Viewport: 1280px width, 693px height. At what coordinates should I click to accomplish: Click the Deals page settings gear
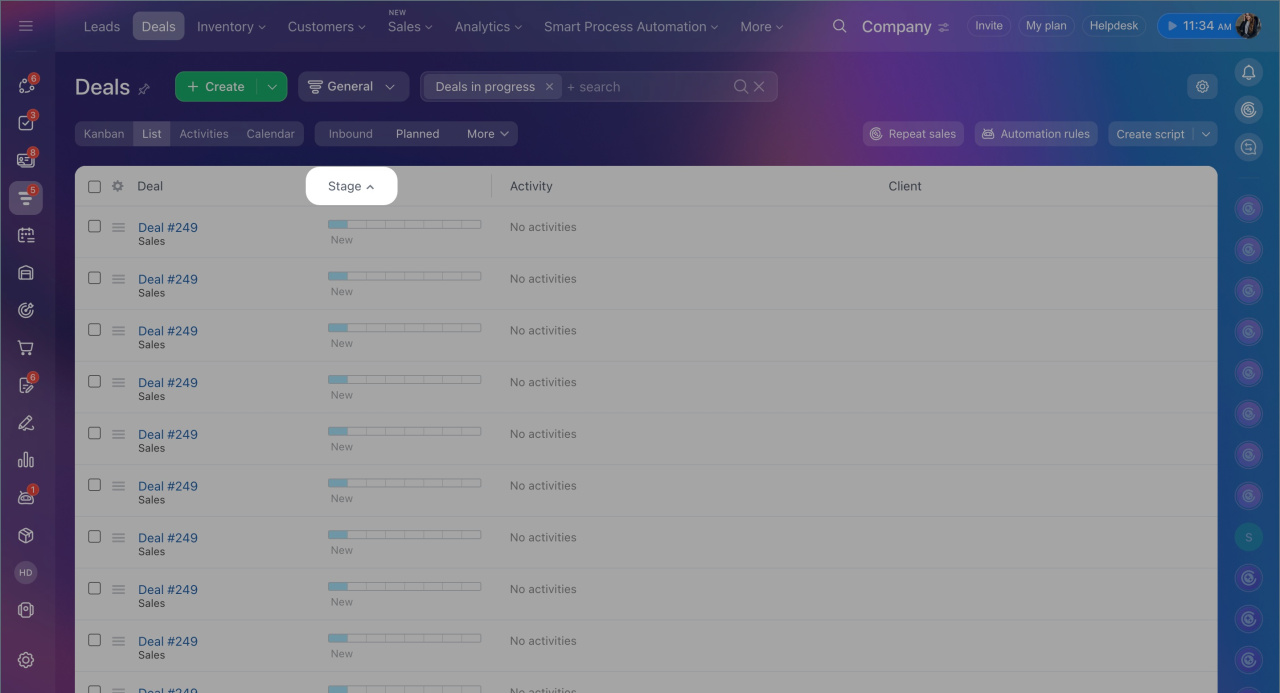1202,87
